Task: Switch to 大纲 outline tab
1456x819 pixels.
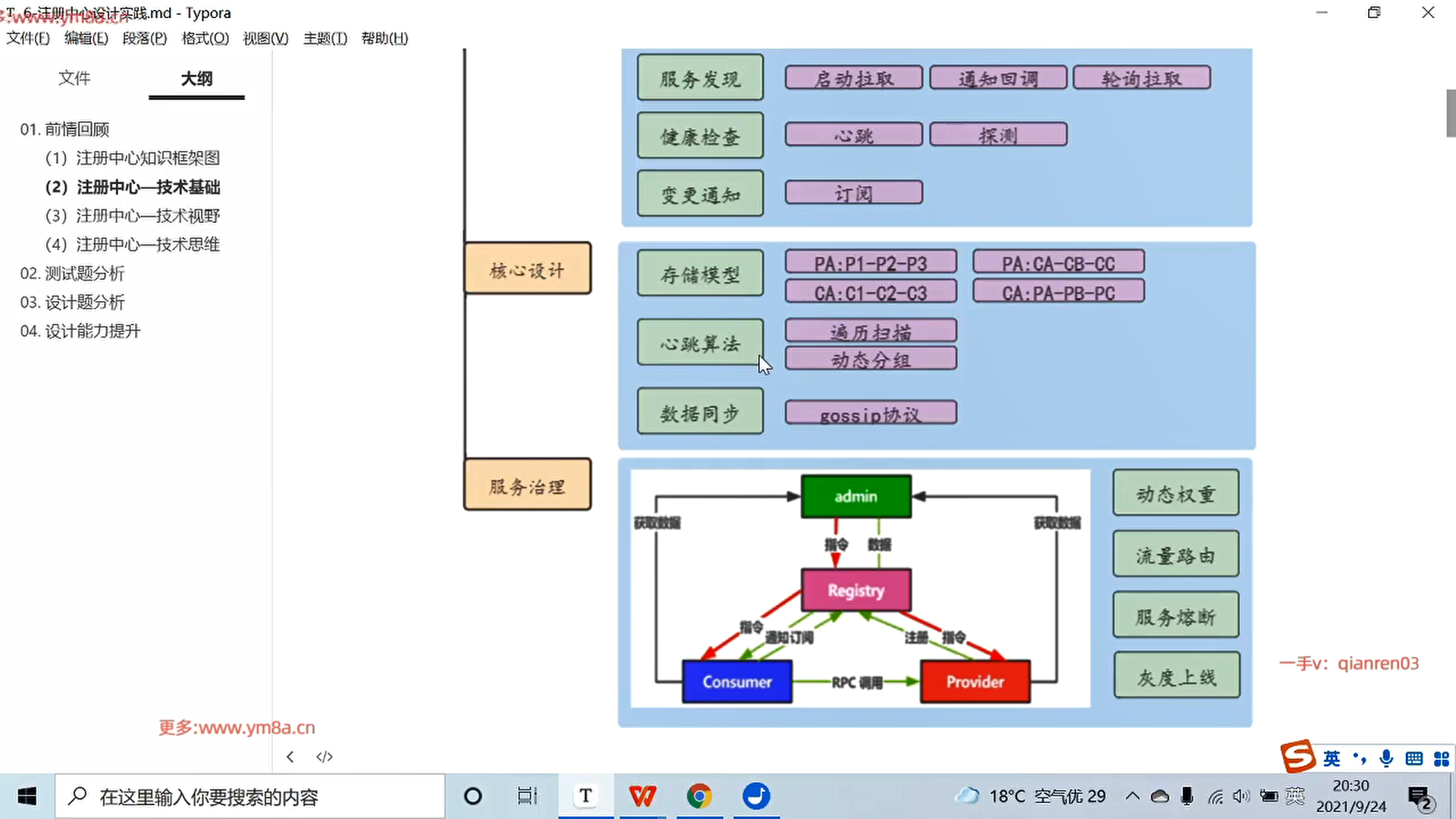Action: [x=196, y=78]
